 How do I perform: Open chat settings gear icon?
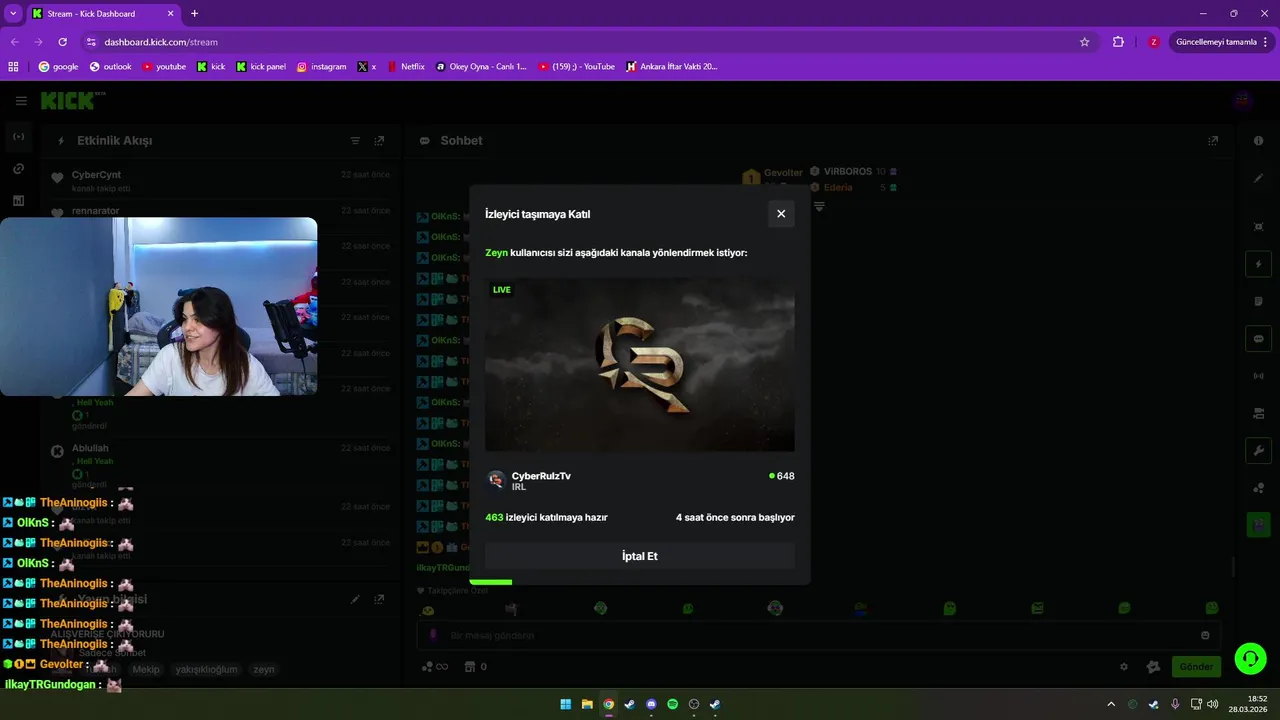coord(1124,666)
